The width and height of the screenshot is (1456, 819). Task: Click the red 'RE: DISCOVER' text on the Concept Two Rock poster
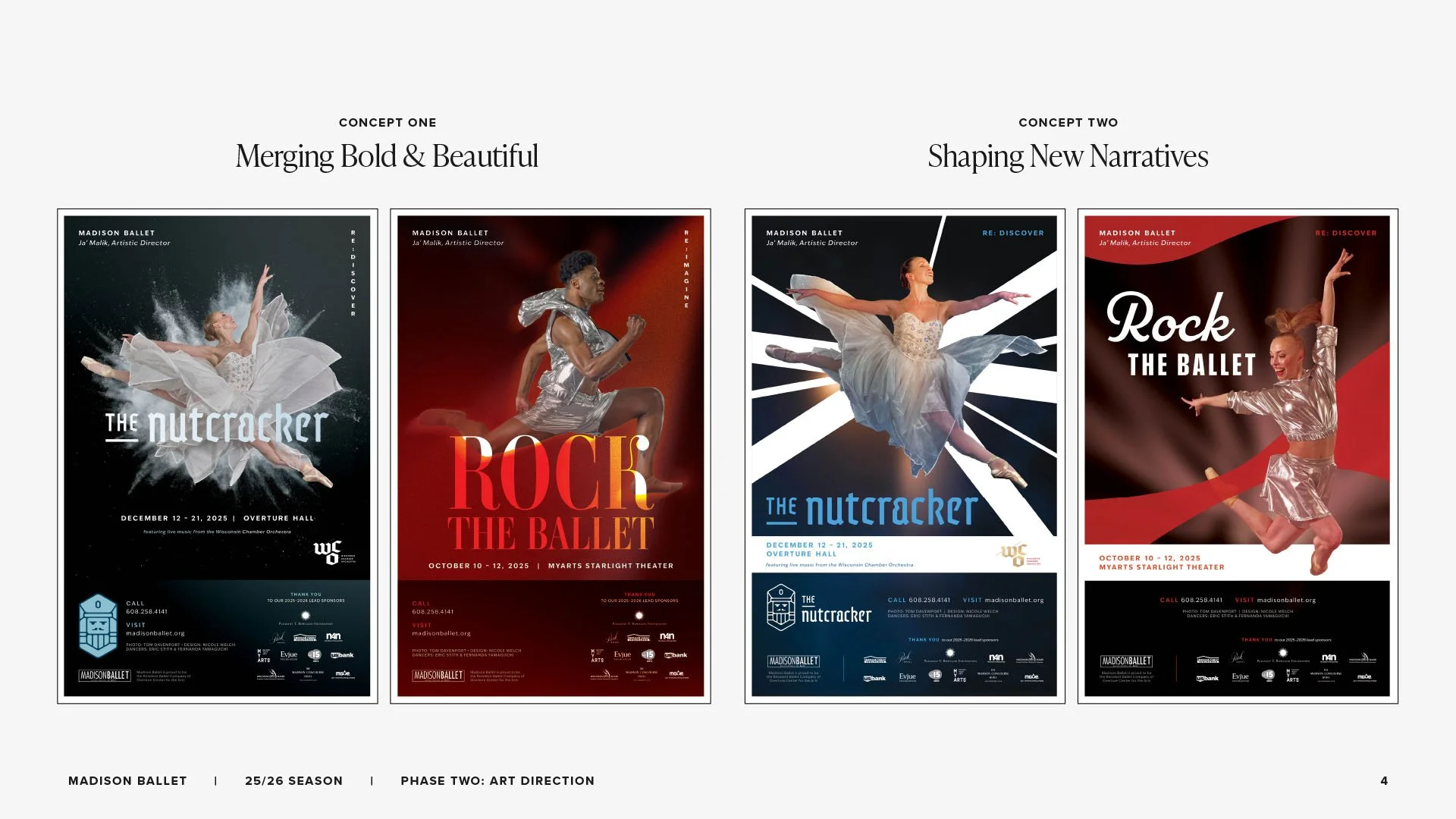point(1346,234)
